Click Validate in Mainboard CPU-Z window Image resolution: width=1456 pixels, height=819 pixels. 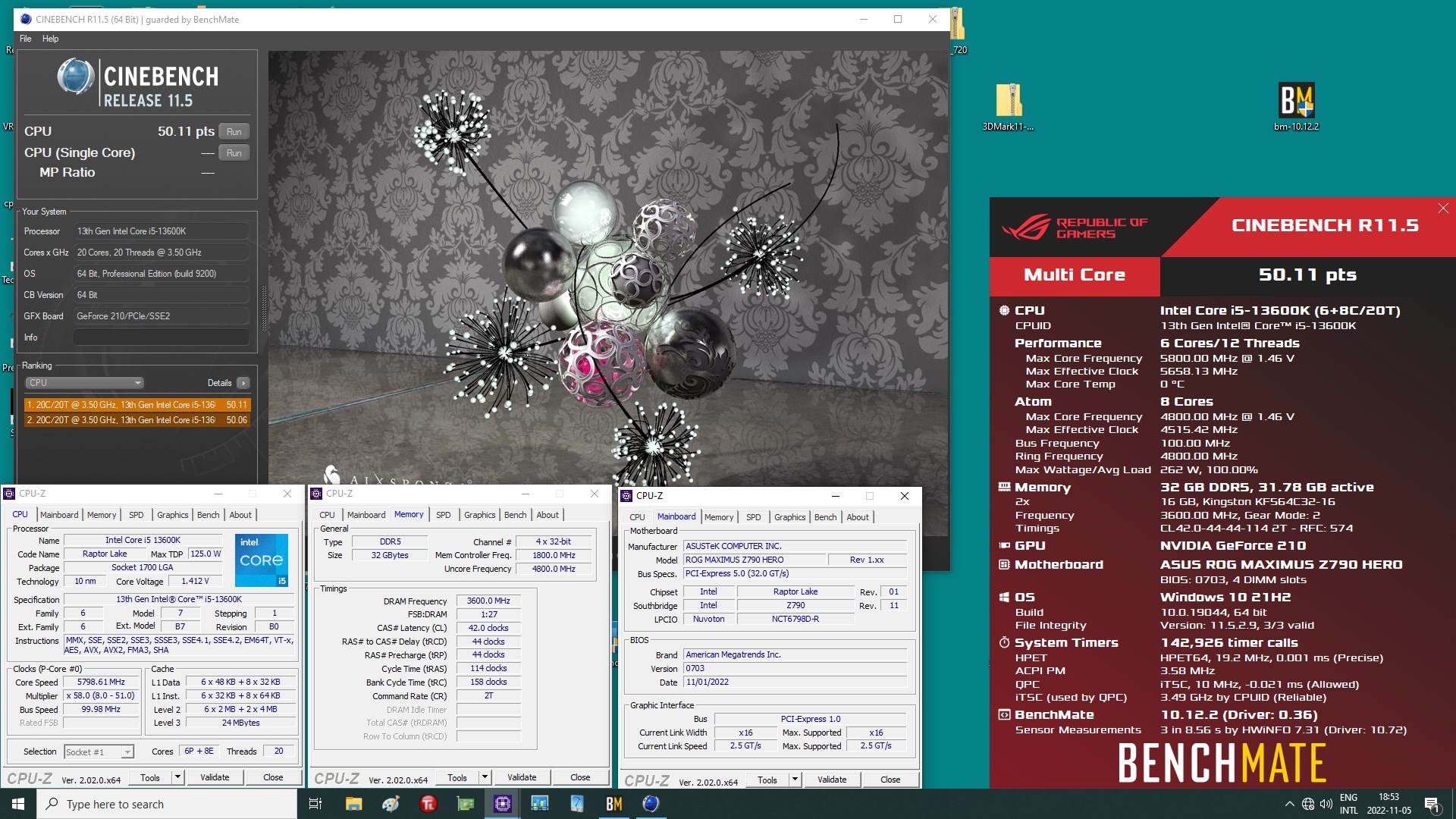click(x=832, y=780)
